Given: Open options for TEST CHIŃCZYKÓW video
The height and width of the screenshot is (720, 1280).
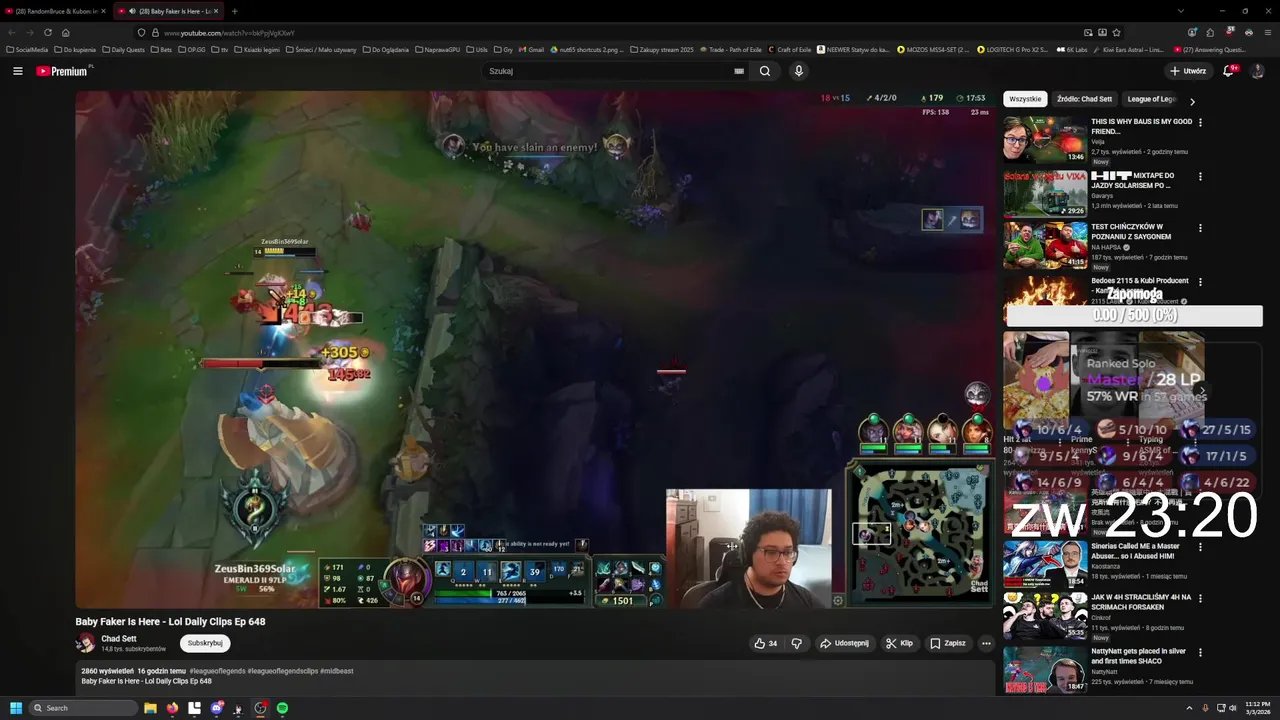Looking at the screenshot, I should 1200,228.
